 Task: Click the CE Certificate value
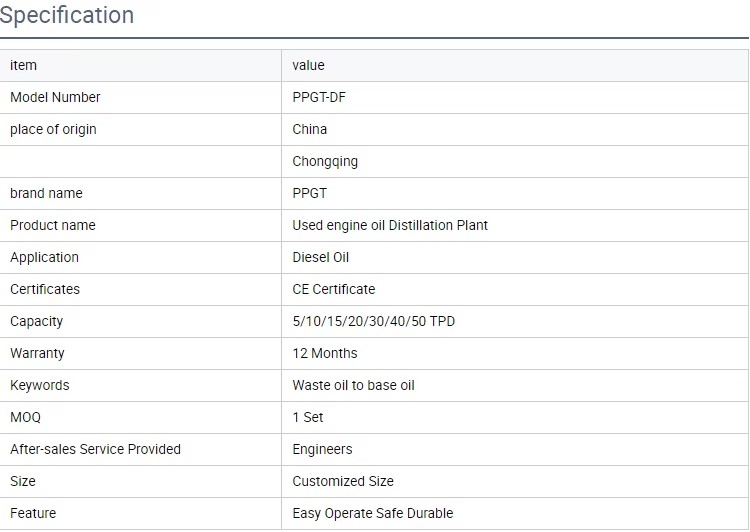[334, 289]
